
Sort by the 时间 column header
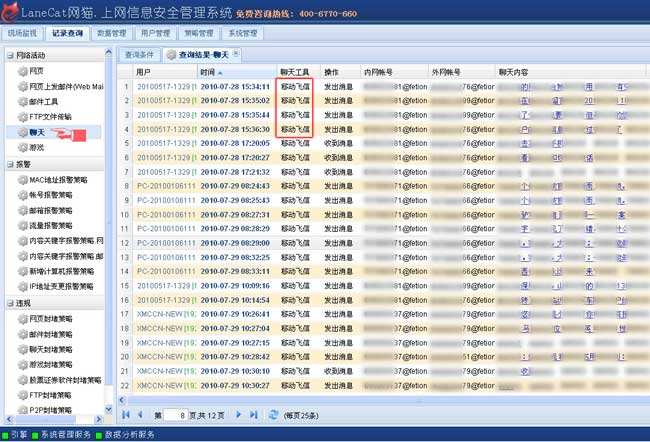237,72
